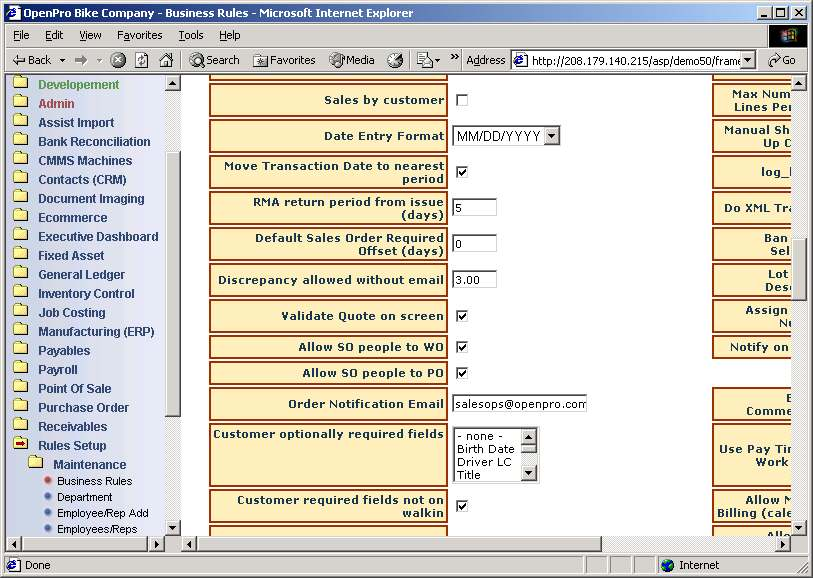Click the Stop loading toolbar icon
The image size is (813, 578).
coord(118,60)
